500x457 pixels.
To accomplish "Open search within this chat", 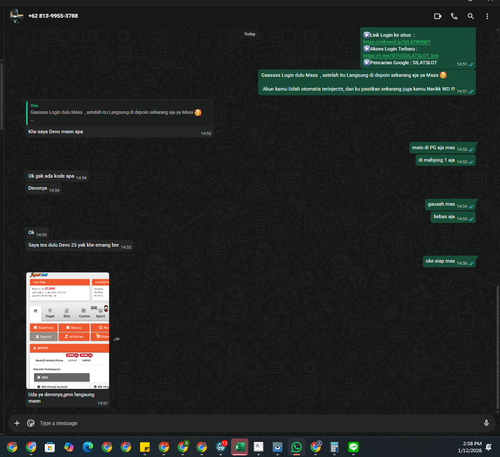I will (470, 16).
